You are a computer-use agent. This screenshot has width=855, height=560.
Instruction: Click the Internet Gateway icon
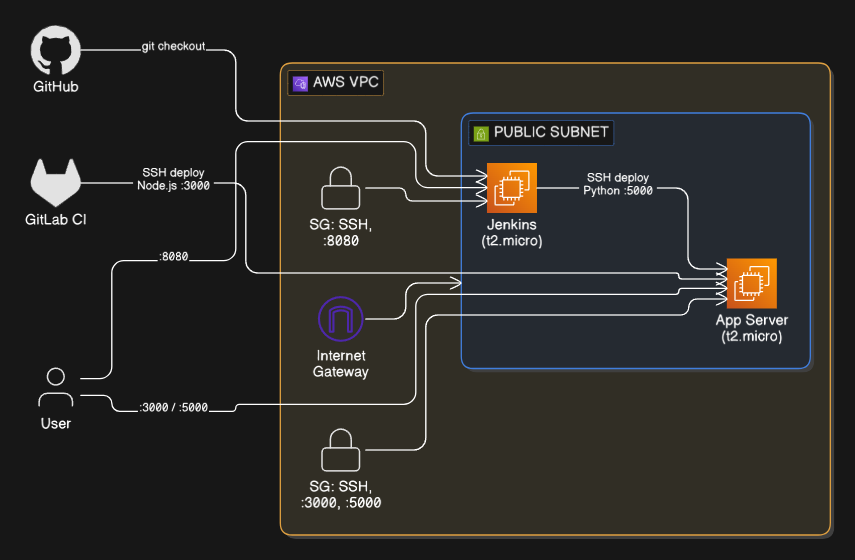click(x=341, y=319)
